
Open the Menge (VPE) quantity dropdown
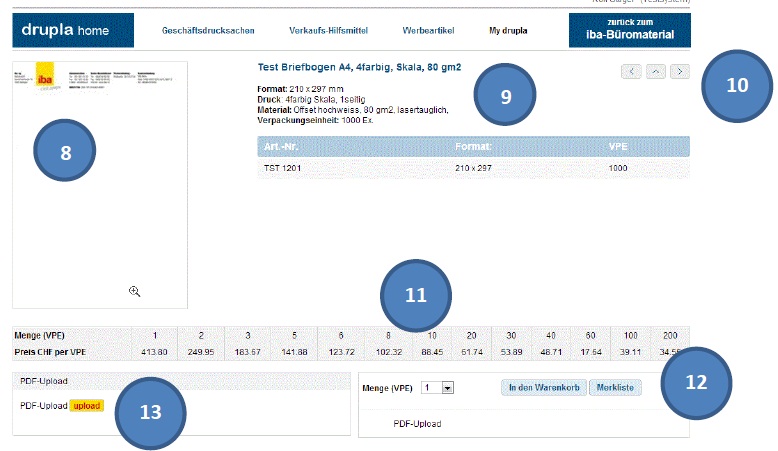[437, 387]
